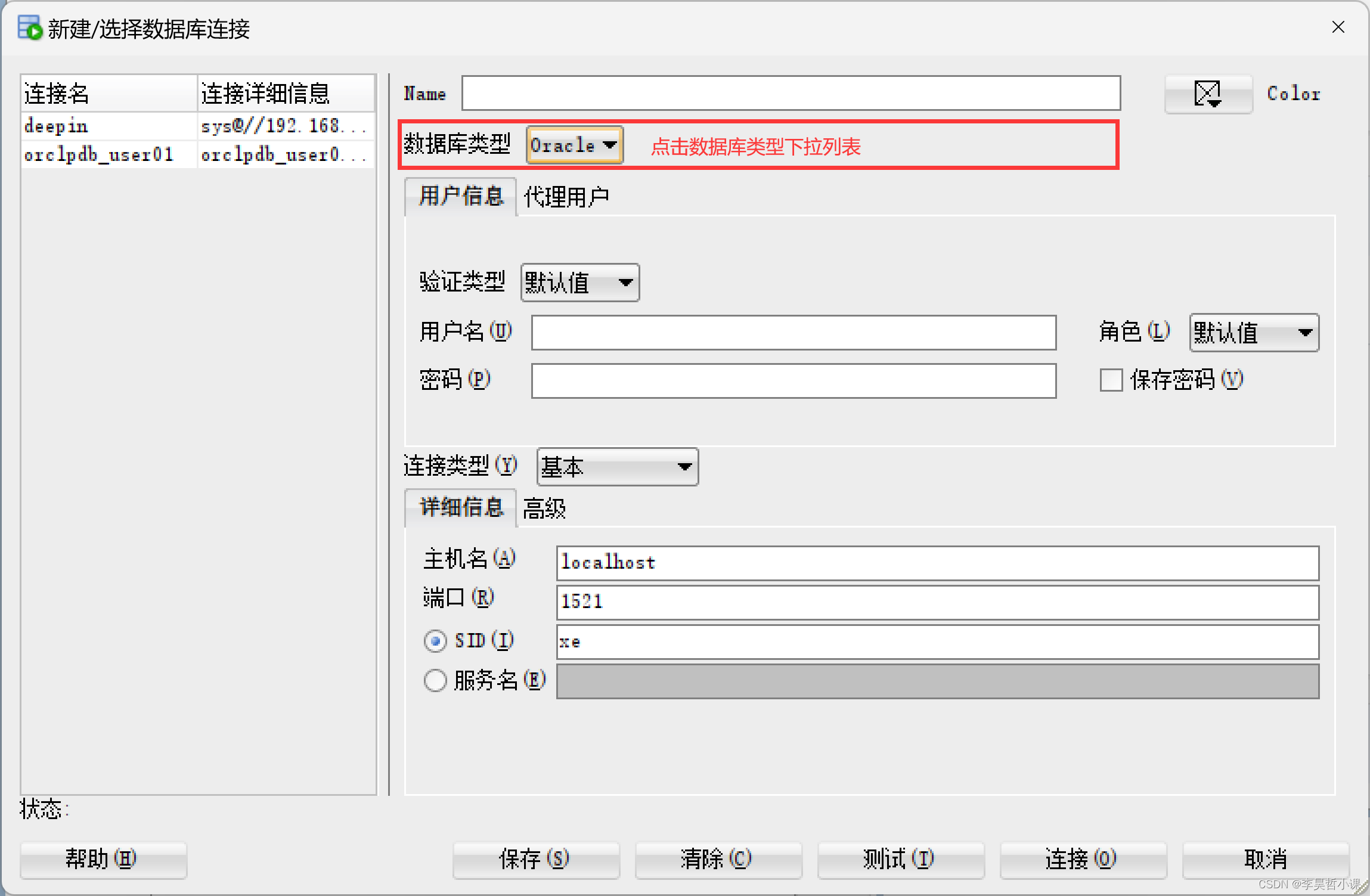Select the SID radio button
Image resolution: width=1370 pixels, height=896 pixels.
(x=435, y=641)
